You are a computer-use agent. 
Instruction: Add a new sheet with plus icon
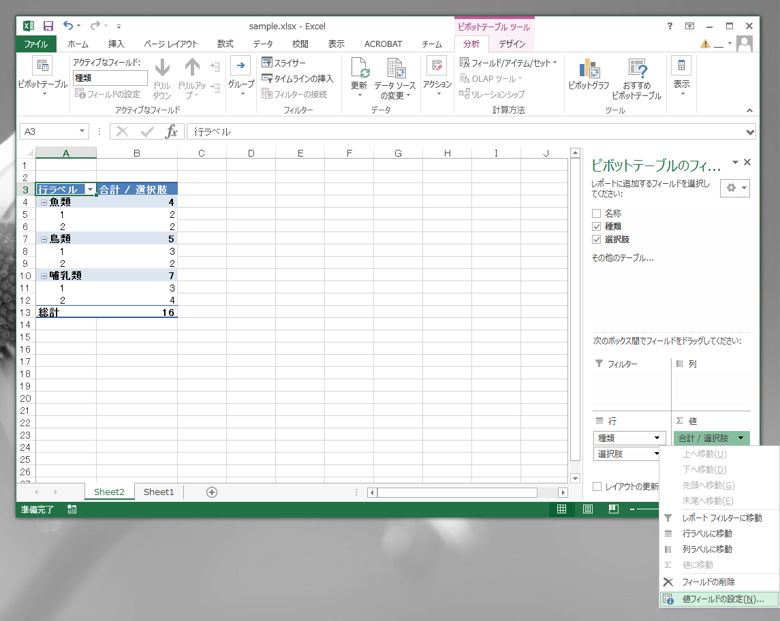(211, 492)
